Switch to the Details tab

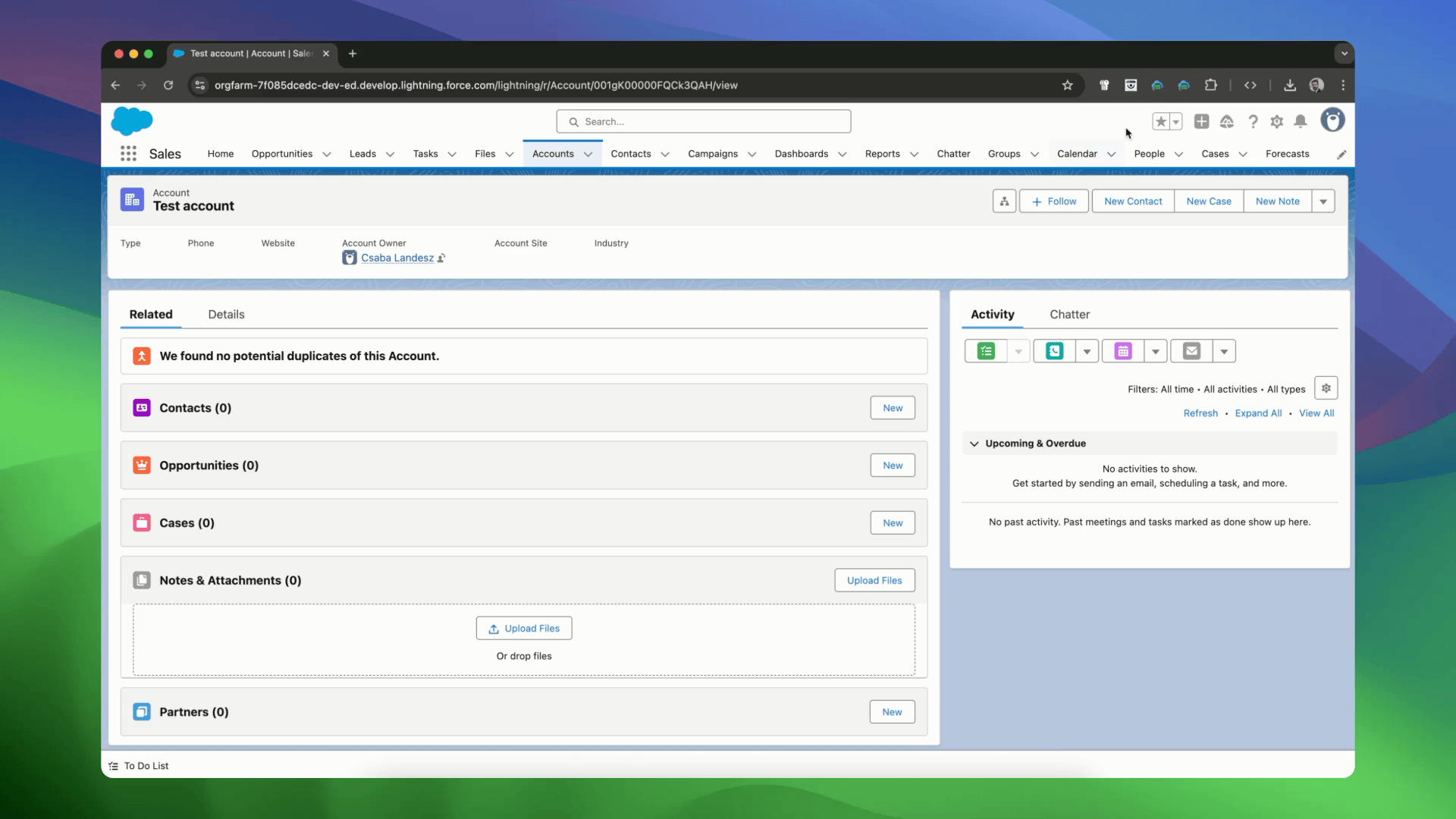pyautogui.click(x=226, y=314)
